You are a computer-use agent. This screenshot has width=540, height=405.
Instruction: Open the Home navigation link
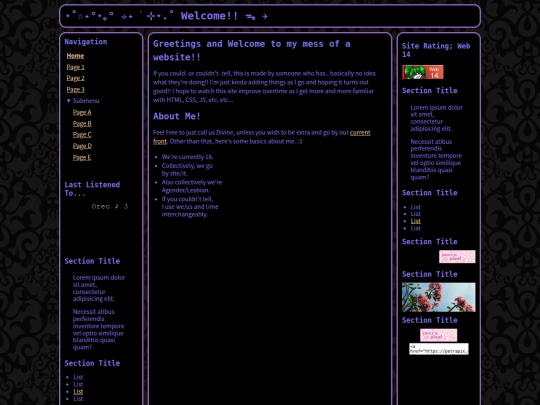click(x=75, y=56)
